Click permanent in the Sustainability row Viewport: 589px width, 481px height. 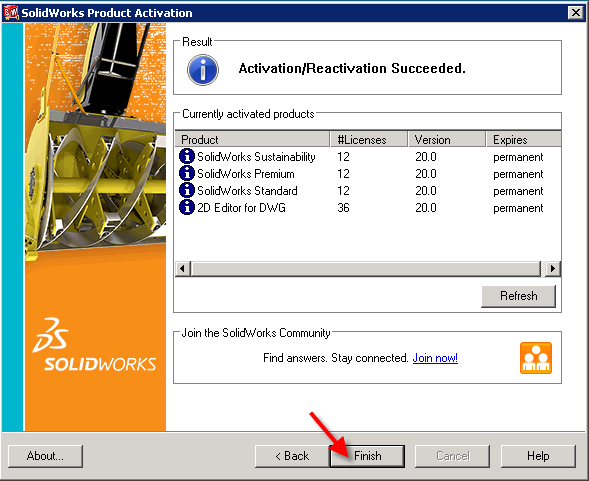tap(518, 157)
